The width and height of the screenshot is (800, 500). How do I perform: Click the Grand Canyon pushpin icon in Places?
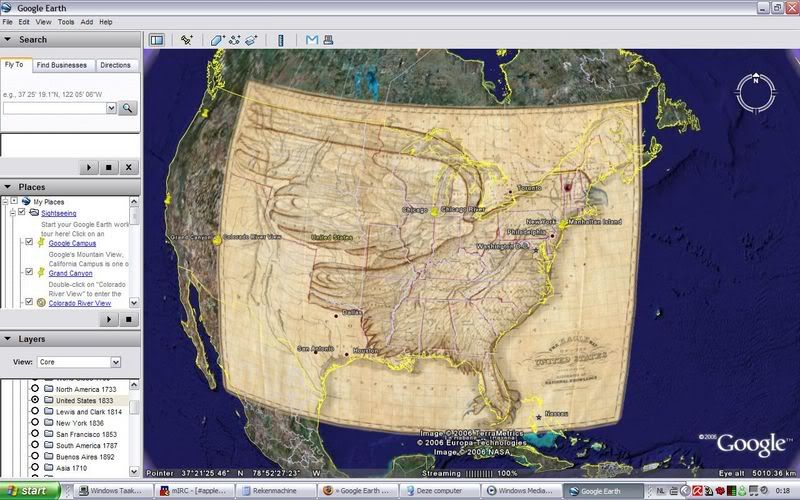tap(41, 273)
